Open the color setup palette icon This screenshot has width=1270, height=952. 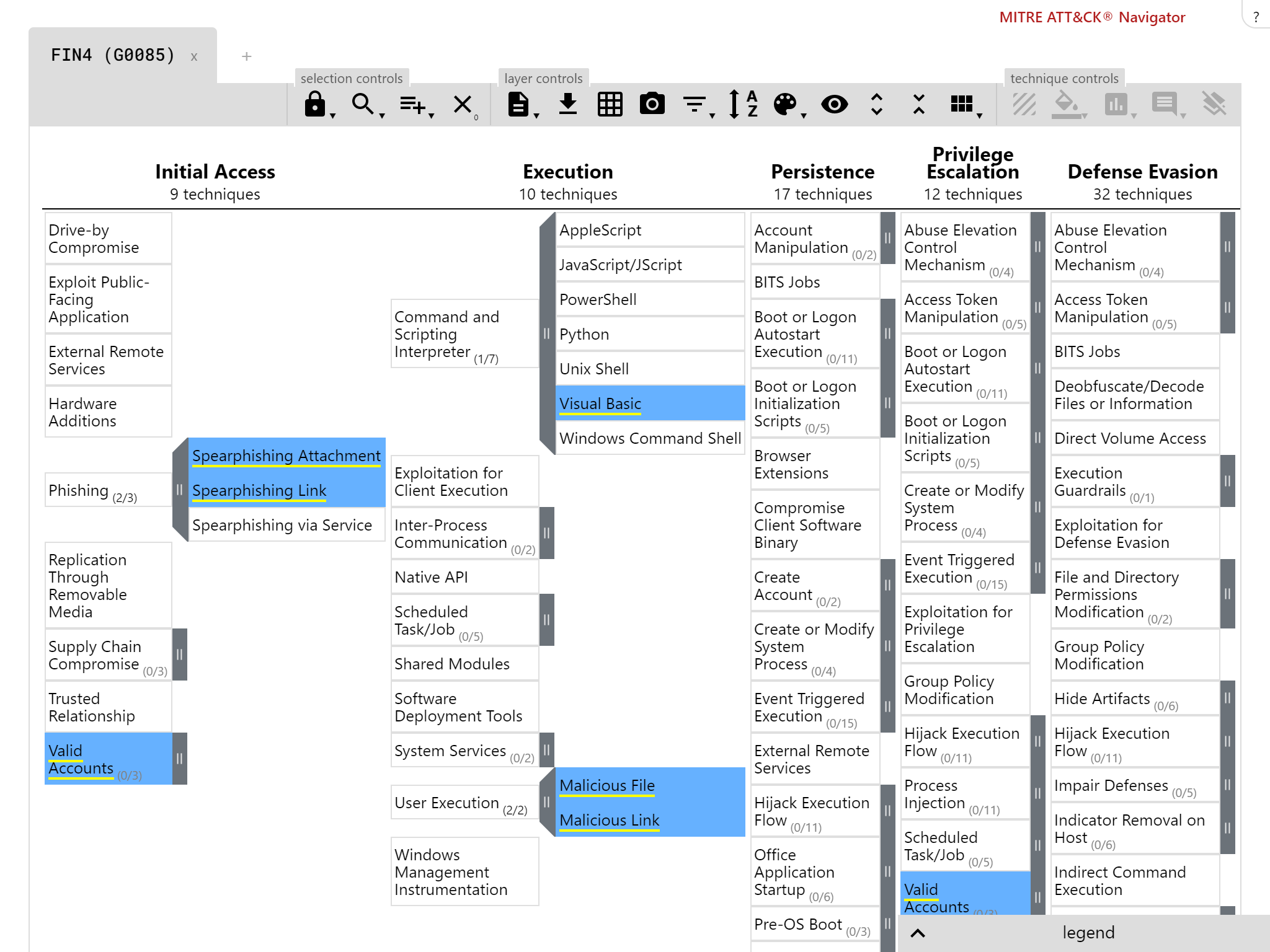785,104
